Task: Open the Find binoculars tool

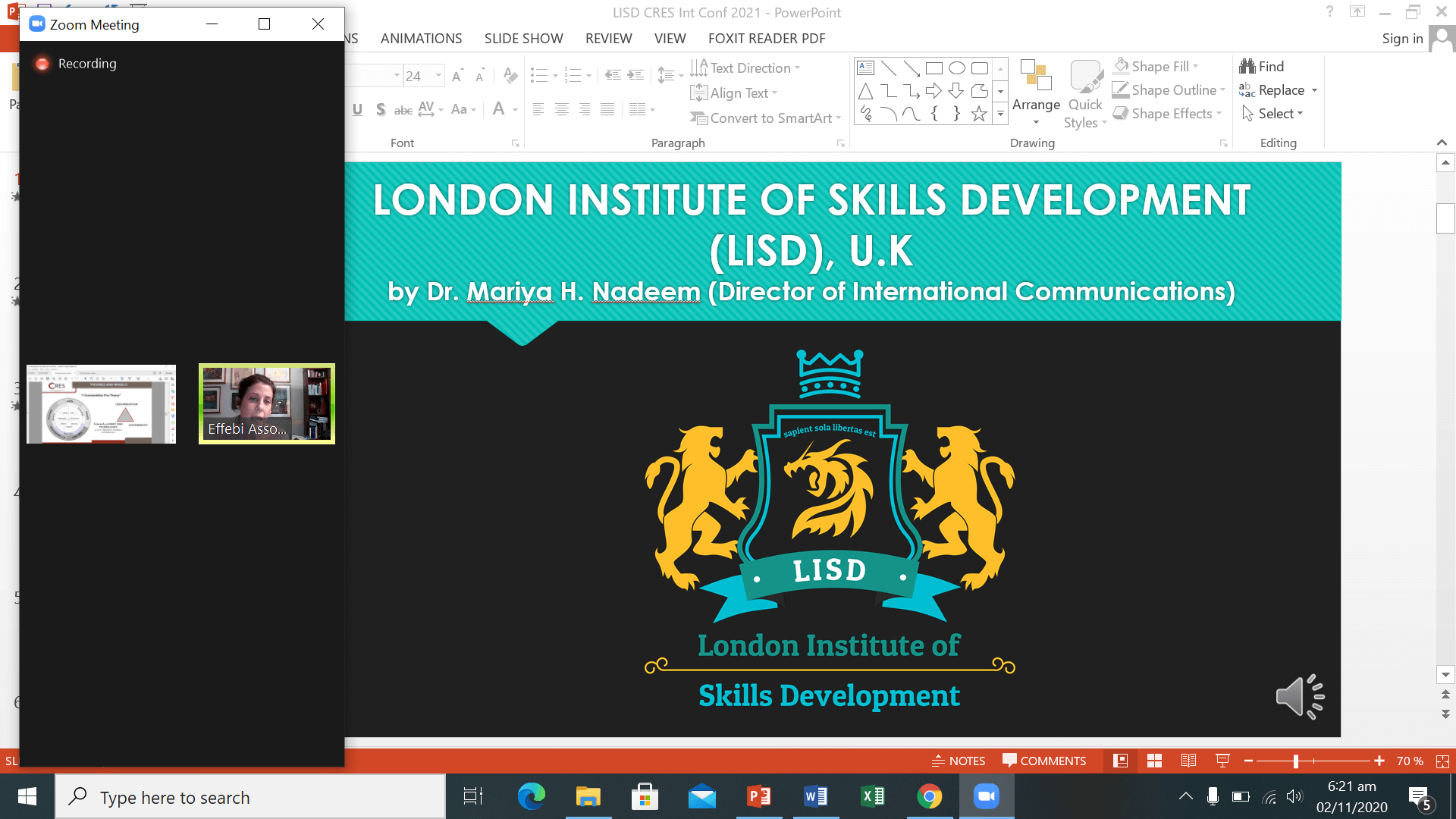Action: (x=1262, y=67)
